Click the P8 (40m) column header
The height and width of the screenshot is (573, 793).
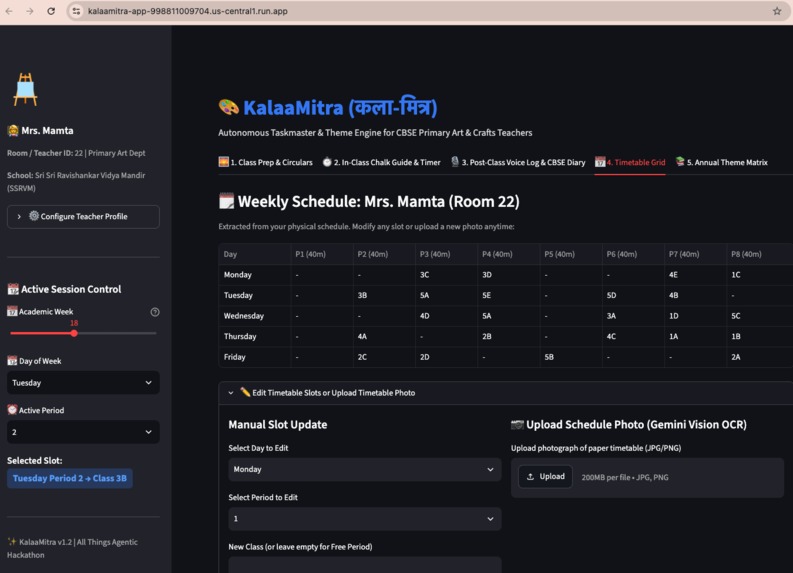coord(759,254)
